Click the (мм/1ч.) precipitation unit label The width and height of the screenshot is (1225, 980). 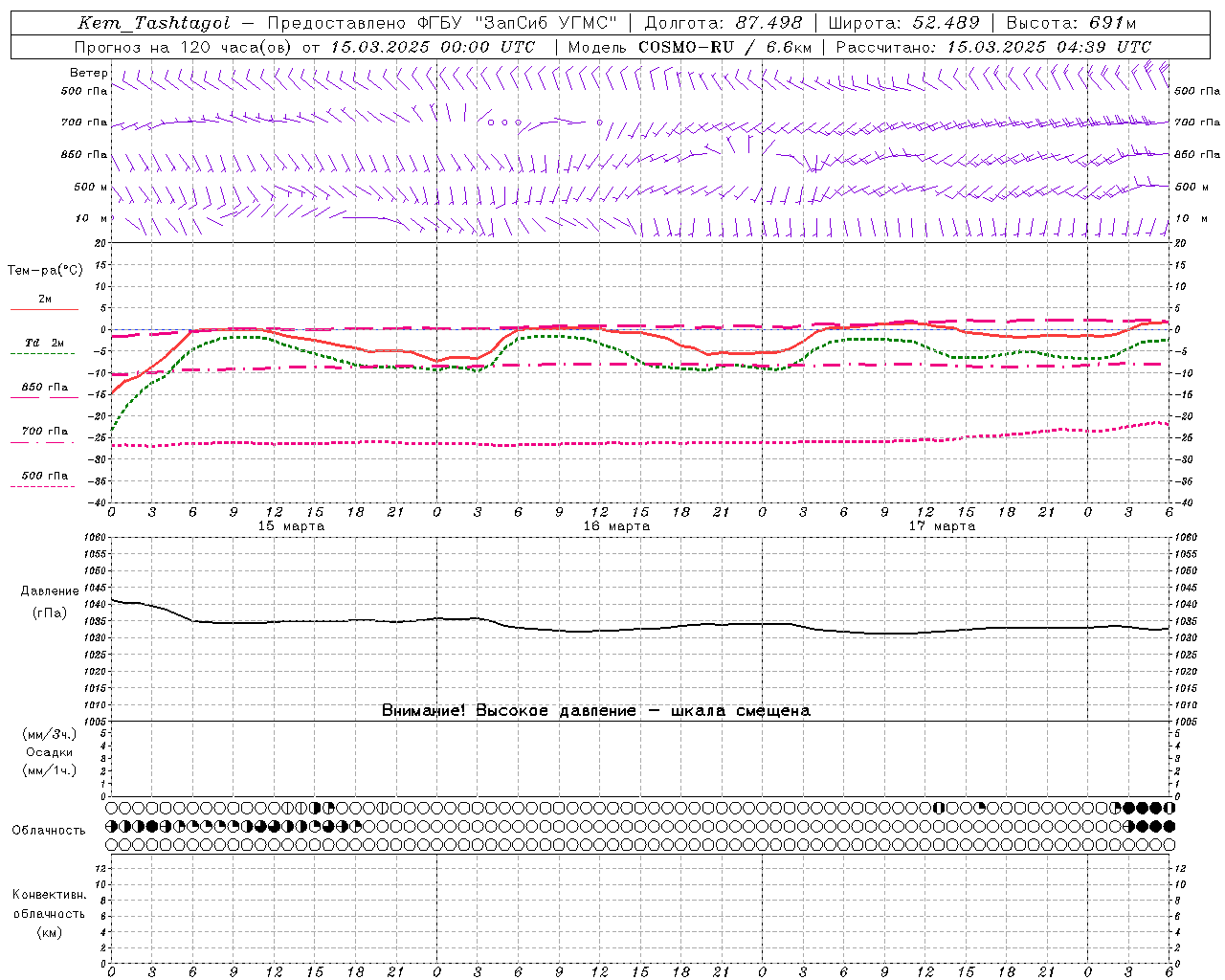coord(50,771)
